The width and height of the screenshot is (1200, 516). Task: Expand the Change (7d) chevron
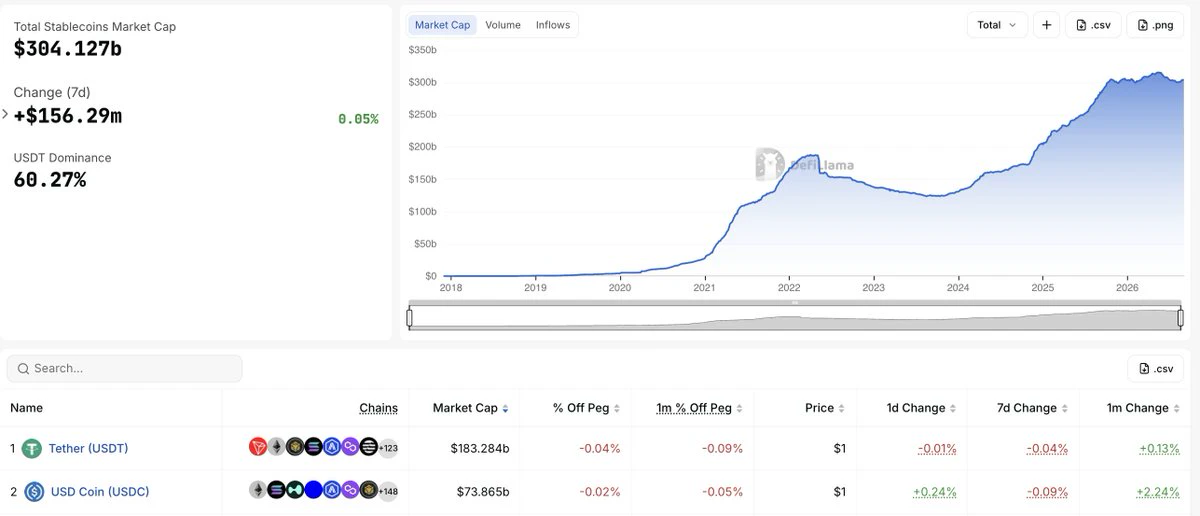5,115
